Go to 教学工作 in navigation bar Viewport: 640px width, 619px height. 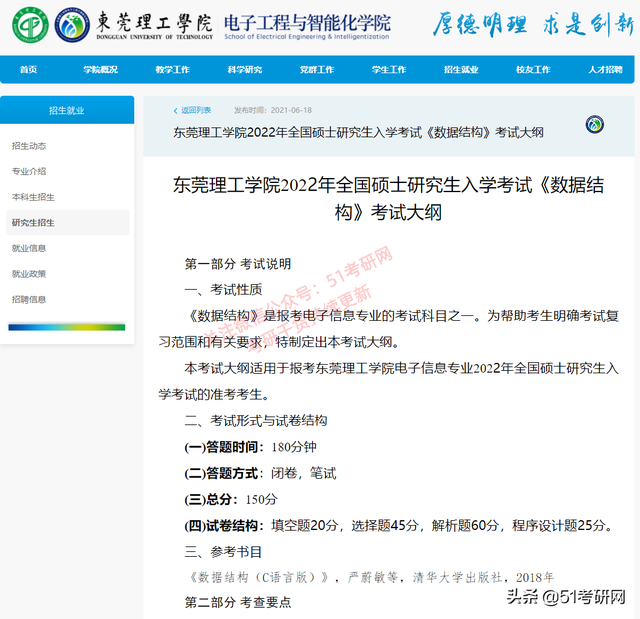click(x=172, y=70)
